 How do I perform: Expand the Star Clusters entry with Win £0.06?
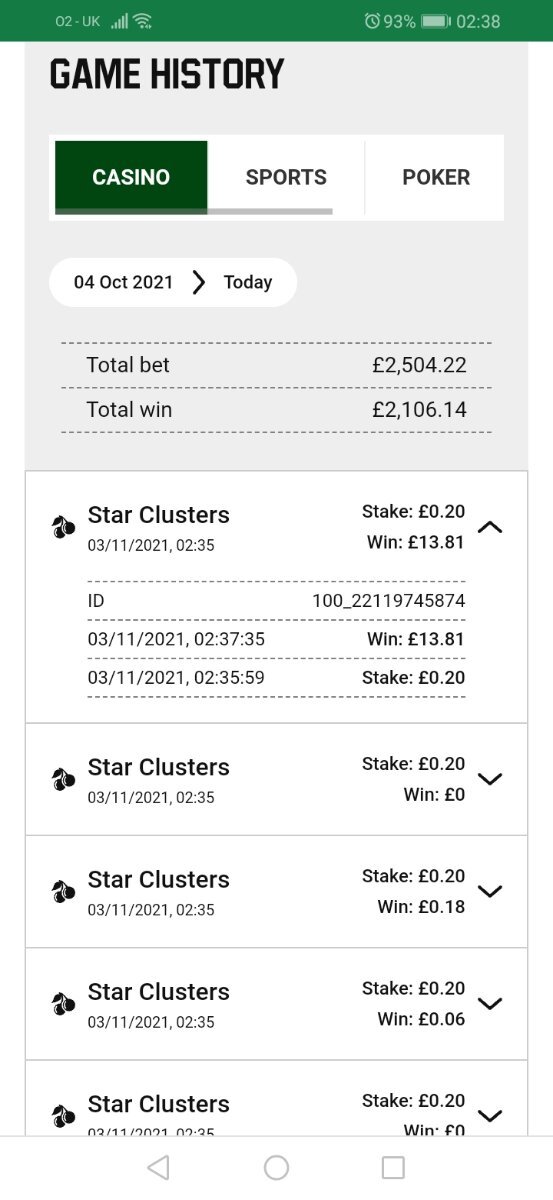coord(490,1003)
